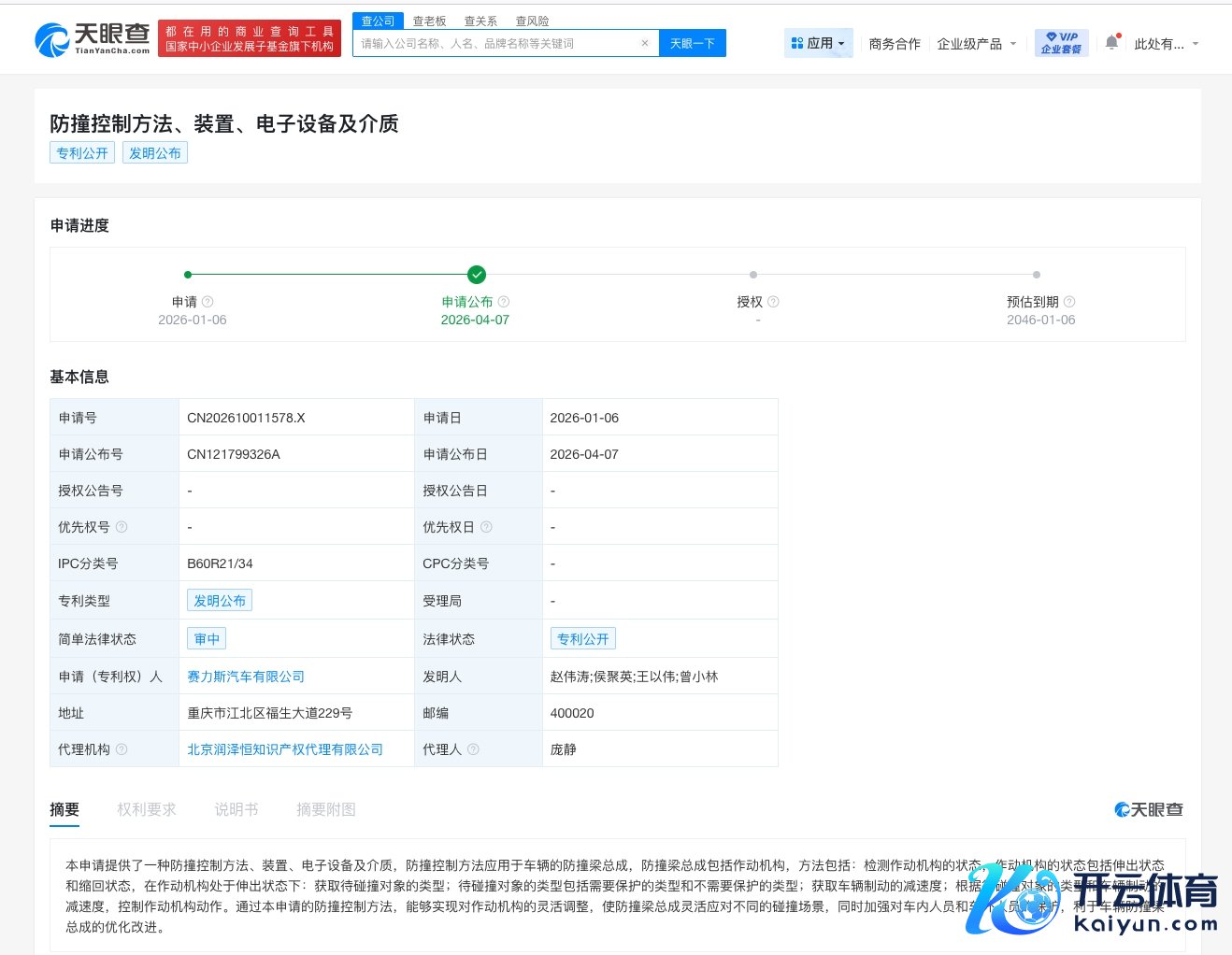Switch to the 权利要求 tab
This screenshot has width=1232, height=955.
(x=147, y=809)
